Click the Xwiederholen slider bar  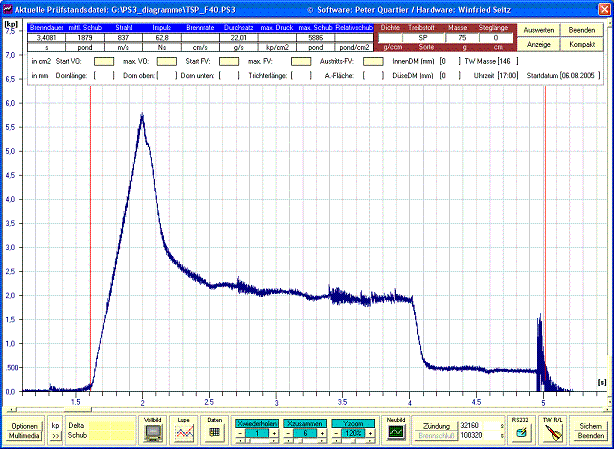pos(257,441)
